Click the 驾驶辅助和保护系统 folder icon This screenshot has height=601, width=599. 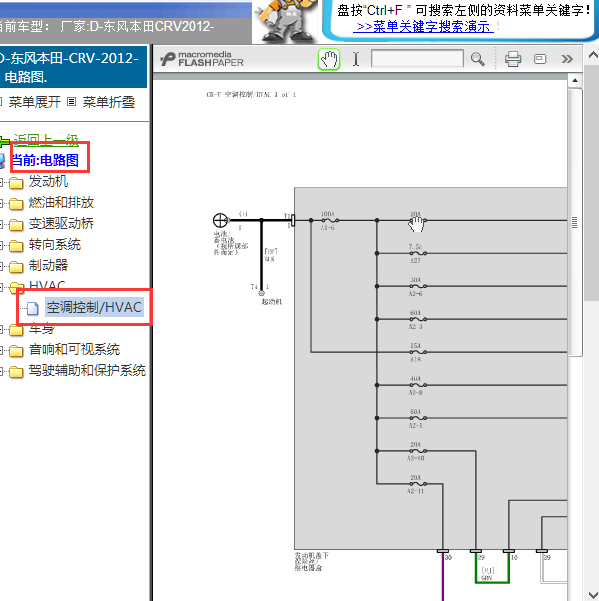click(16, 372)
